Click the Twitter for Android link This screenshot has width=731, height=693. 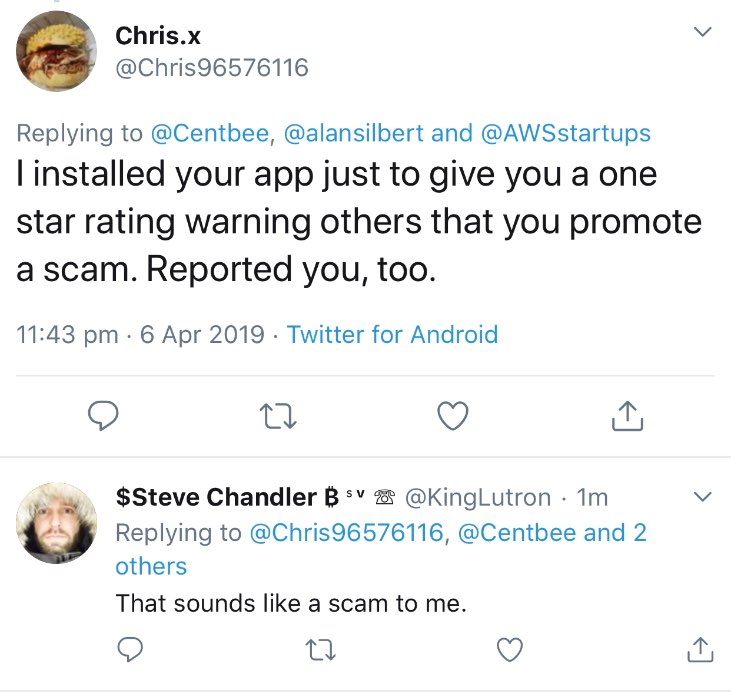tap(392, 334)
